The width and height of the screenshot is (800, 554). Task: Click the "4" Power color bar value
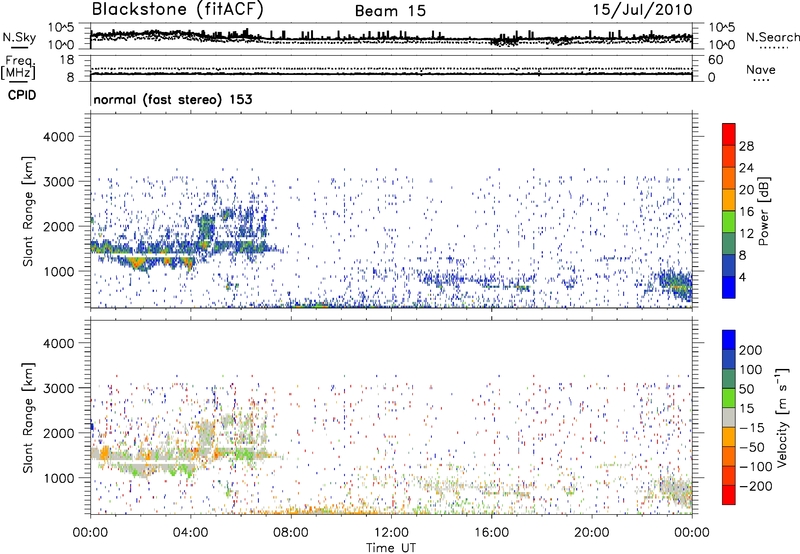742,278
